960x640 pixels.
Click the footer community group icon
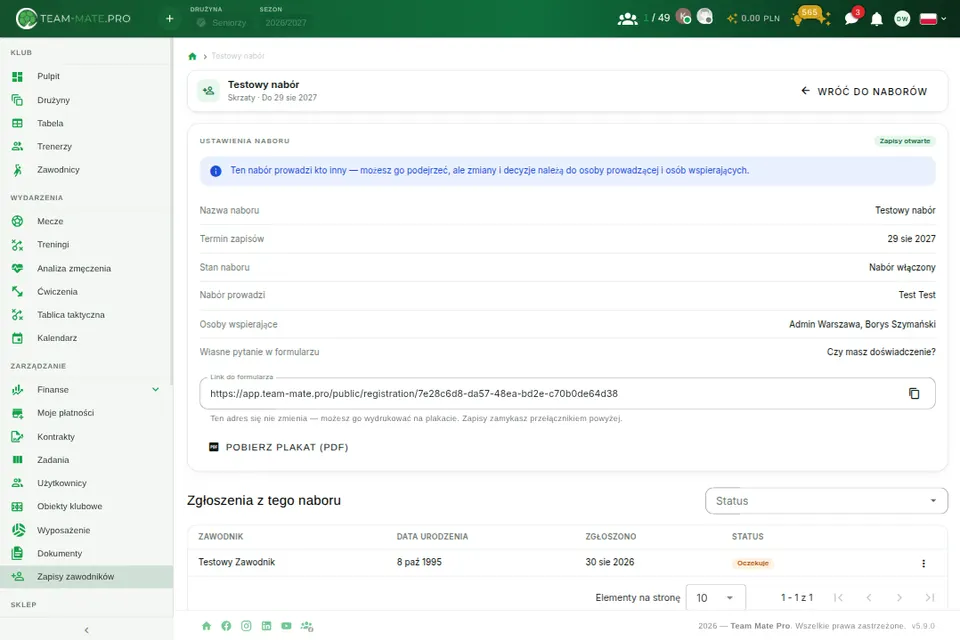click(307, 626)
